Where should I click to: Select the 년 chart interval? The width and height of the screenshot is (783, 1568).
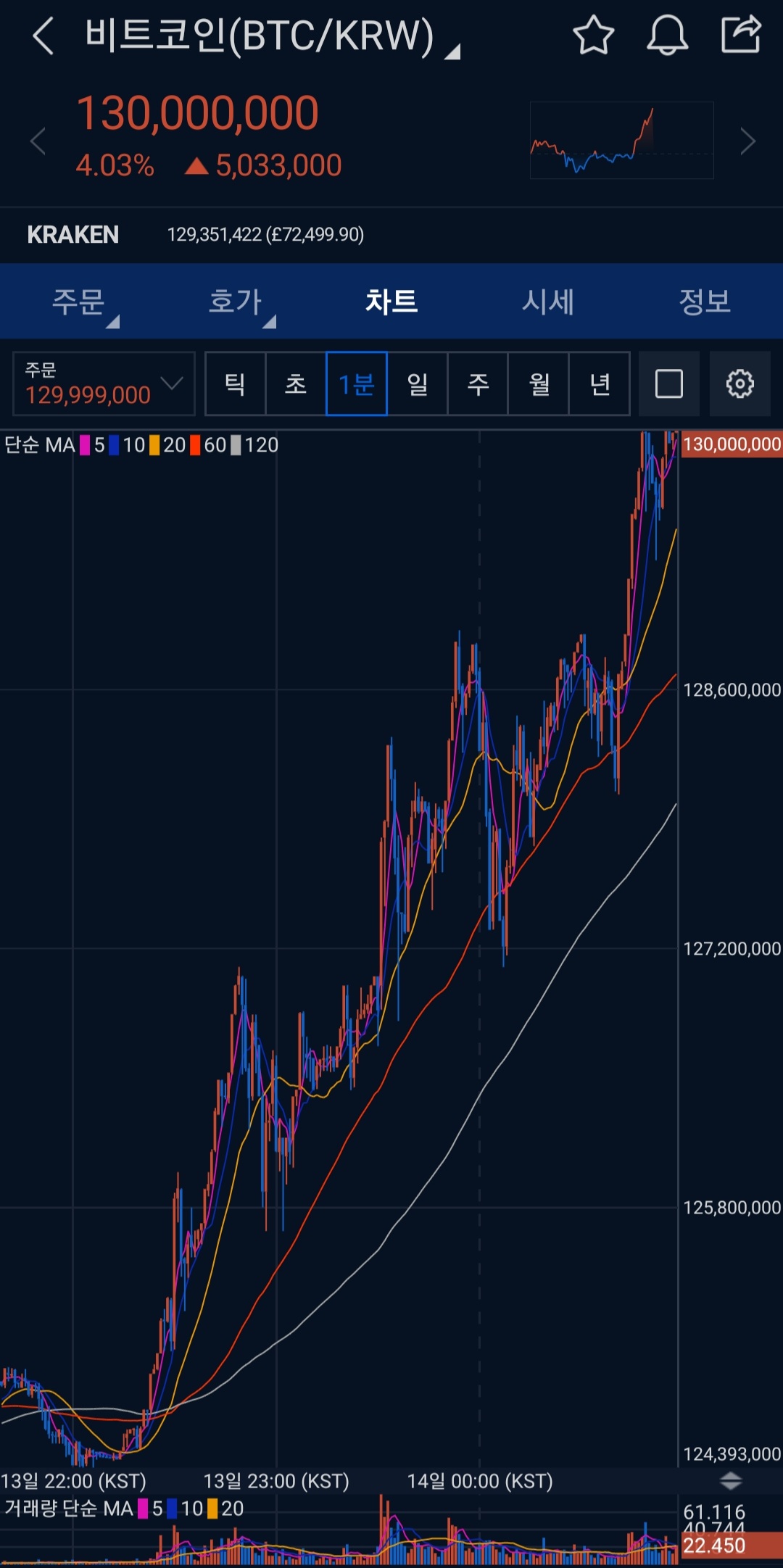click(599, 383)
